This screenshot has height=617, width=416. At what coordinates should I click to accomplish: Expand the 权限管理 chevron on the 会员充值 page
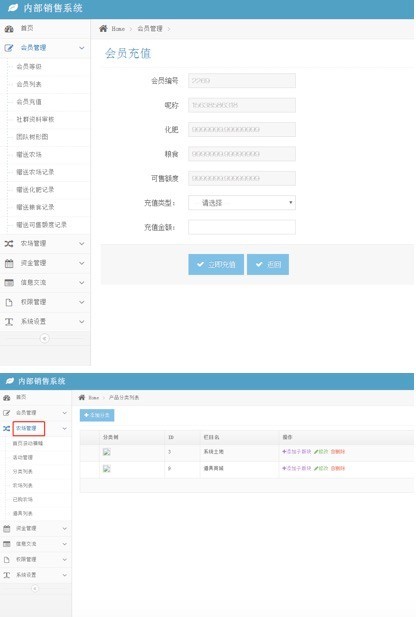click(x=81, y=302)
